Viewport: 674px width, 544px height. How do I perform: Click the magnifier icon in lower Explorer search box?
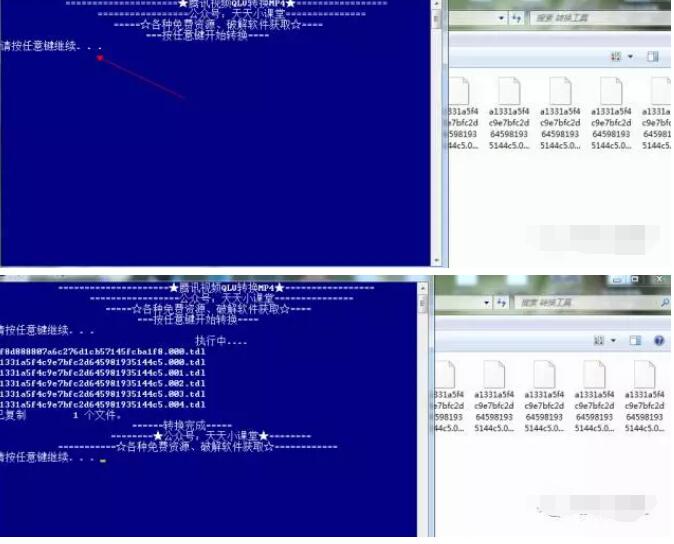(665, 303)
